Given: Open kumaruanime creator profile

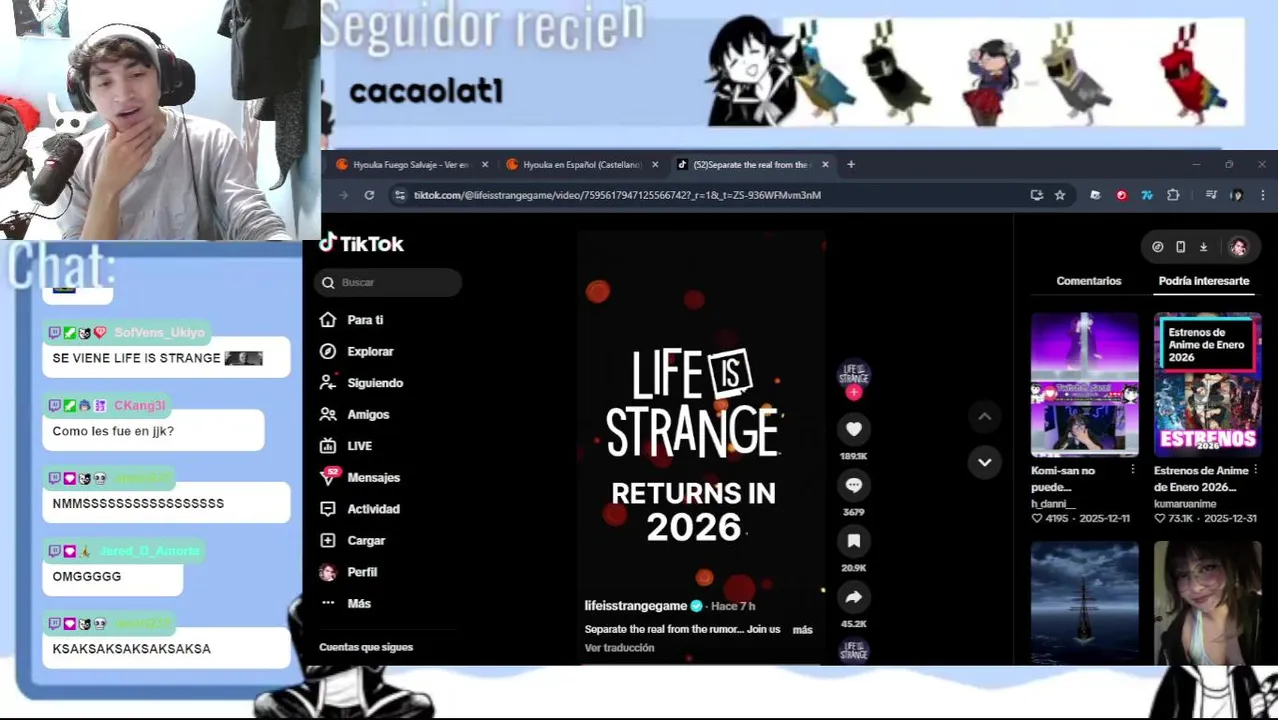Looking at the screenshot, I should point(1187,504).
